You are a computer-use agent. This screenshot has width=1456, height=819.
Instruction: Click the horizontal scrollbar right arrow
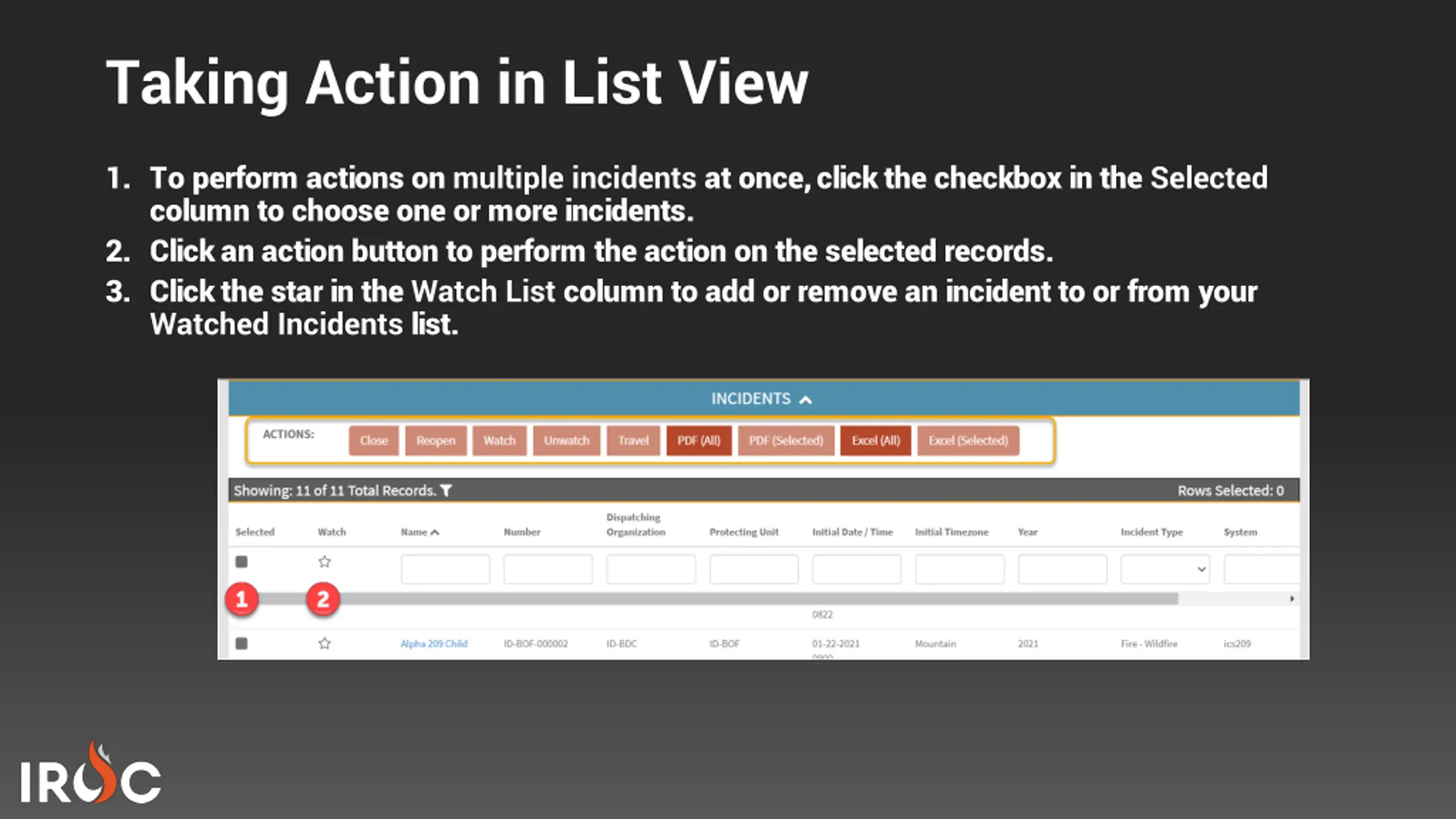(x=1292, y=598)
